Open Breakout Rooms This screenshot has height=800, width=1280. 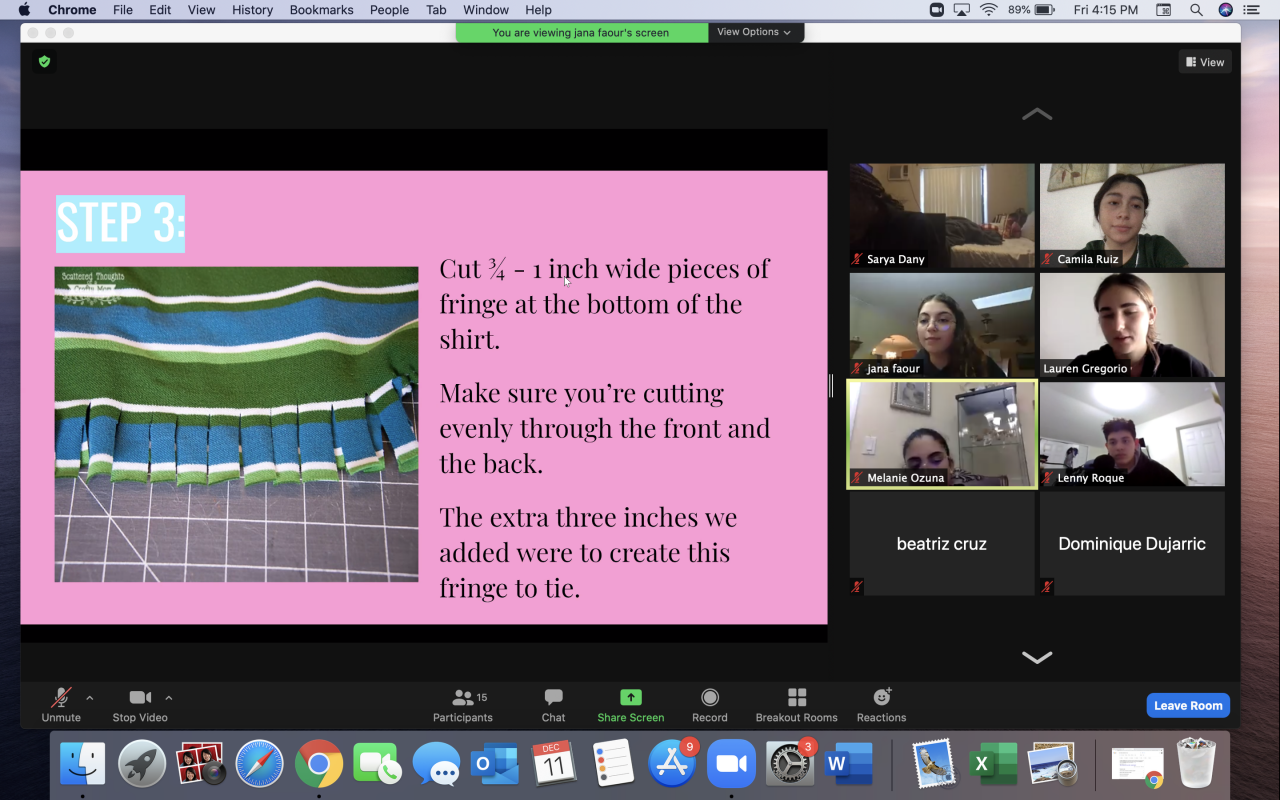[x=796, y=705]
